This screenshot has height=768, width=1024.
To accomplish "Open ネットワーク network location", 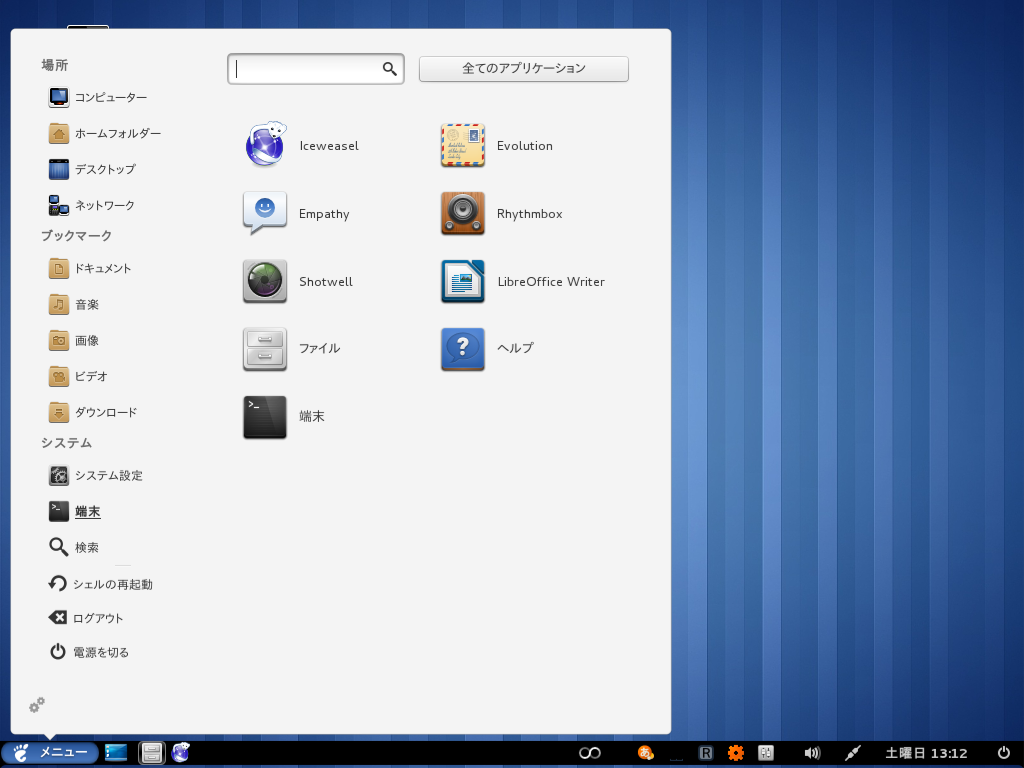I will pyautogui.click(x=91, y=205).
